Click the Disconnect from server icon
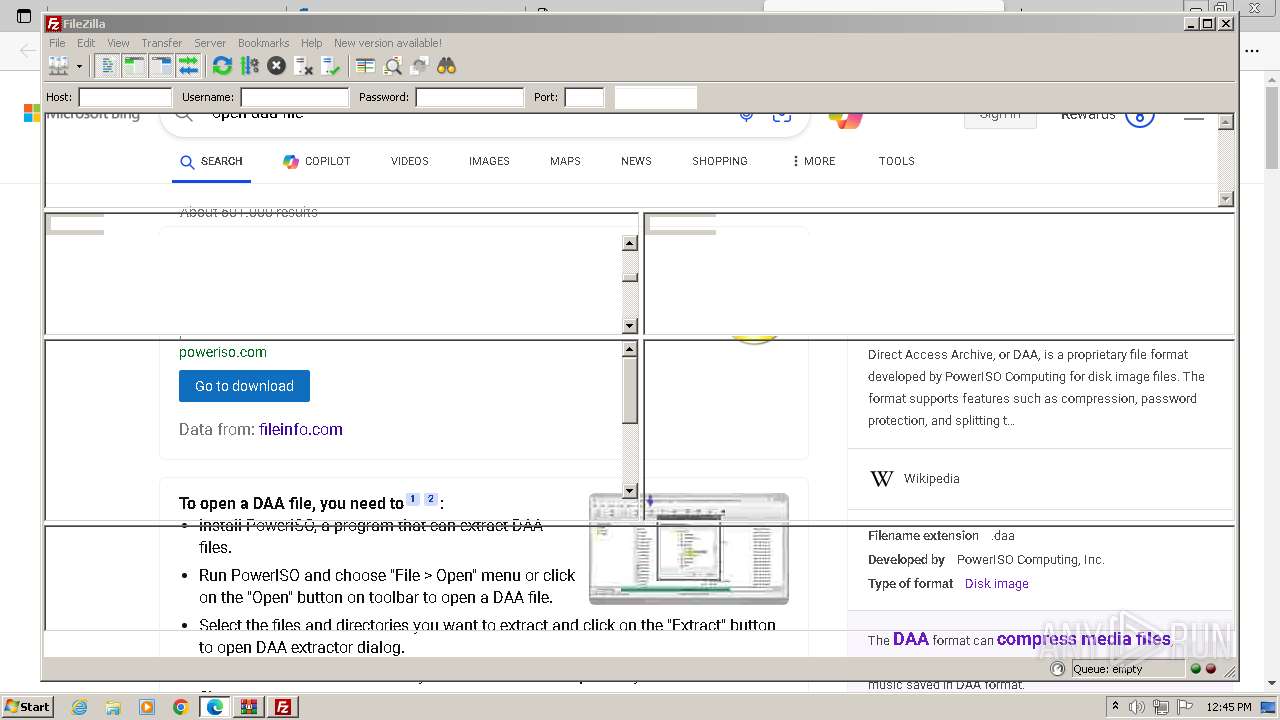Screen dimensions: 1280x720 303,66
